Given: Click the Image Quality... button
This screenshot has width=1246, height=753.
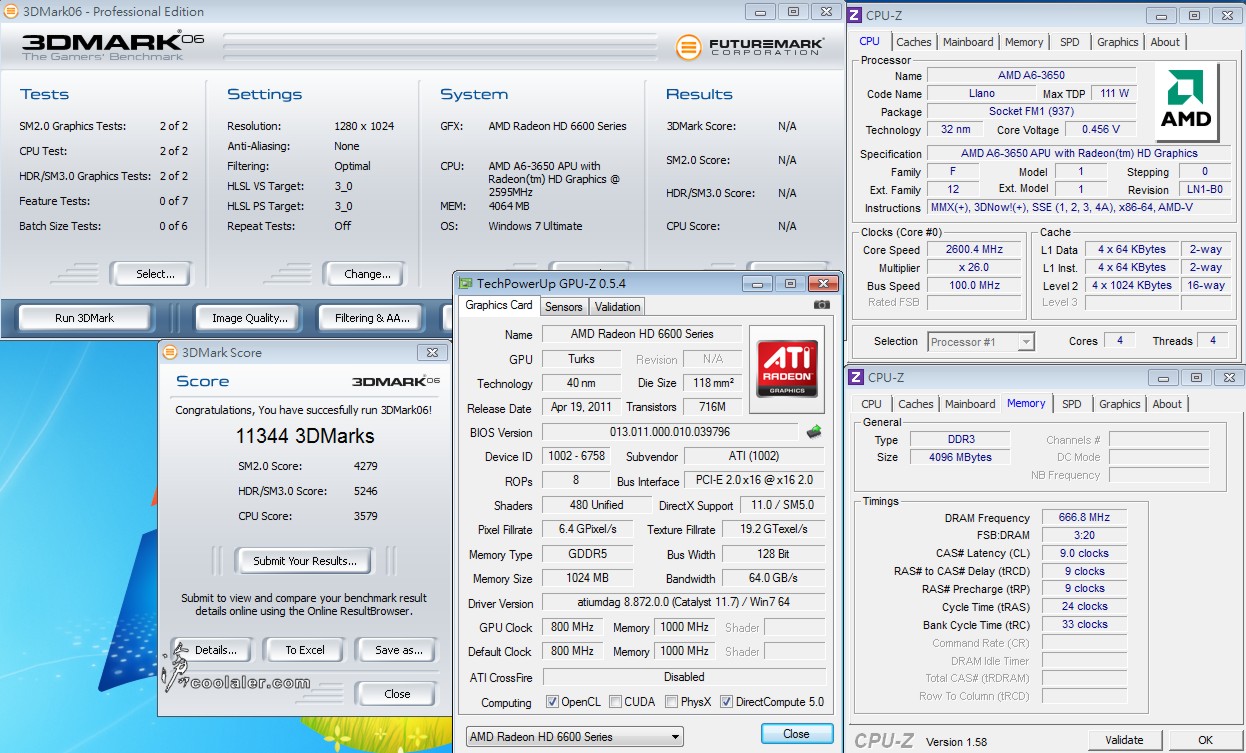Looking at the screenshot, I should click(250, 318).
